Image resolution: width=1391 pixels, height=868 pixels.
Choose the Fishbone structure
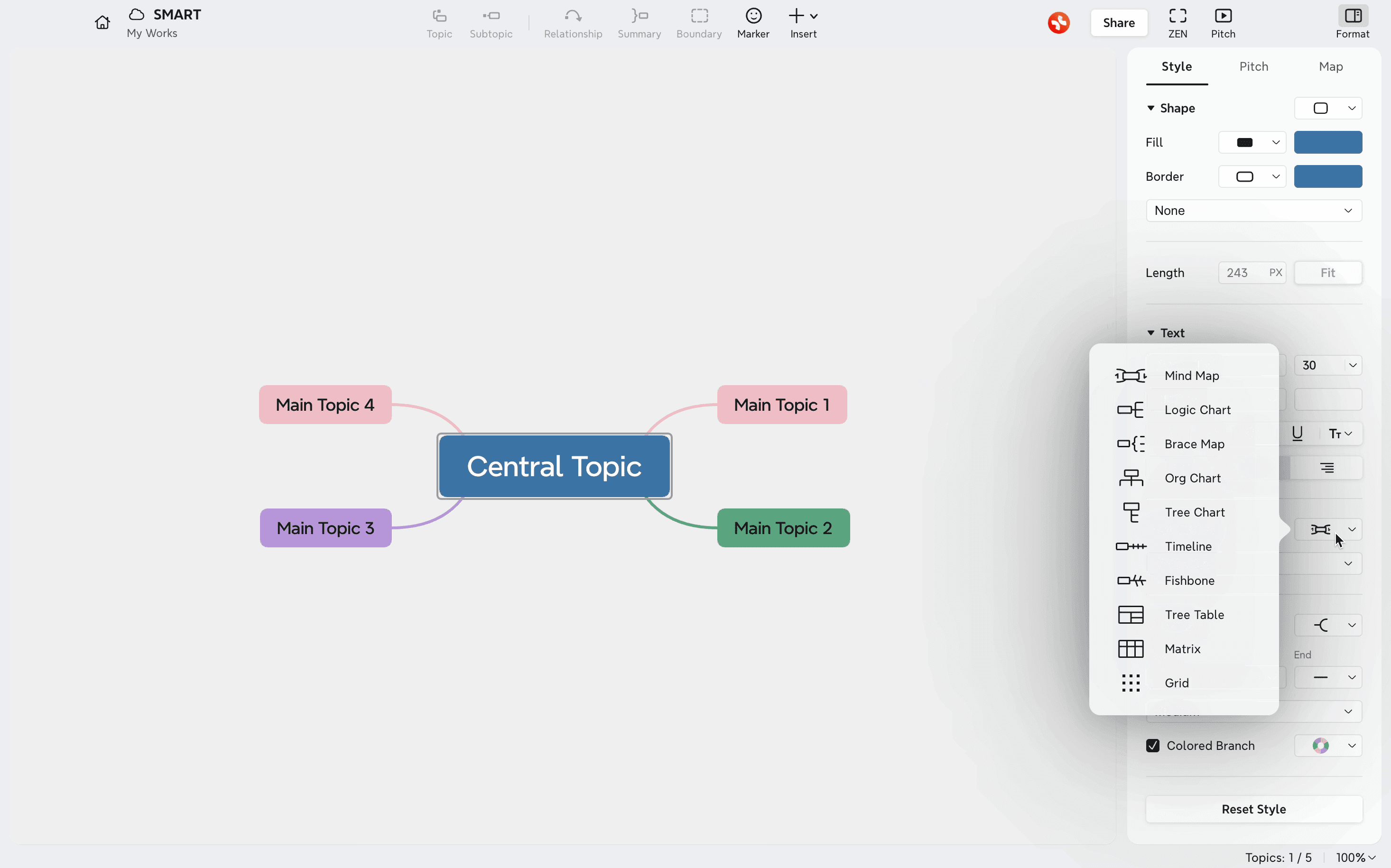pos(1184,581)
